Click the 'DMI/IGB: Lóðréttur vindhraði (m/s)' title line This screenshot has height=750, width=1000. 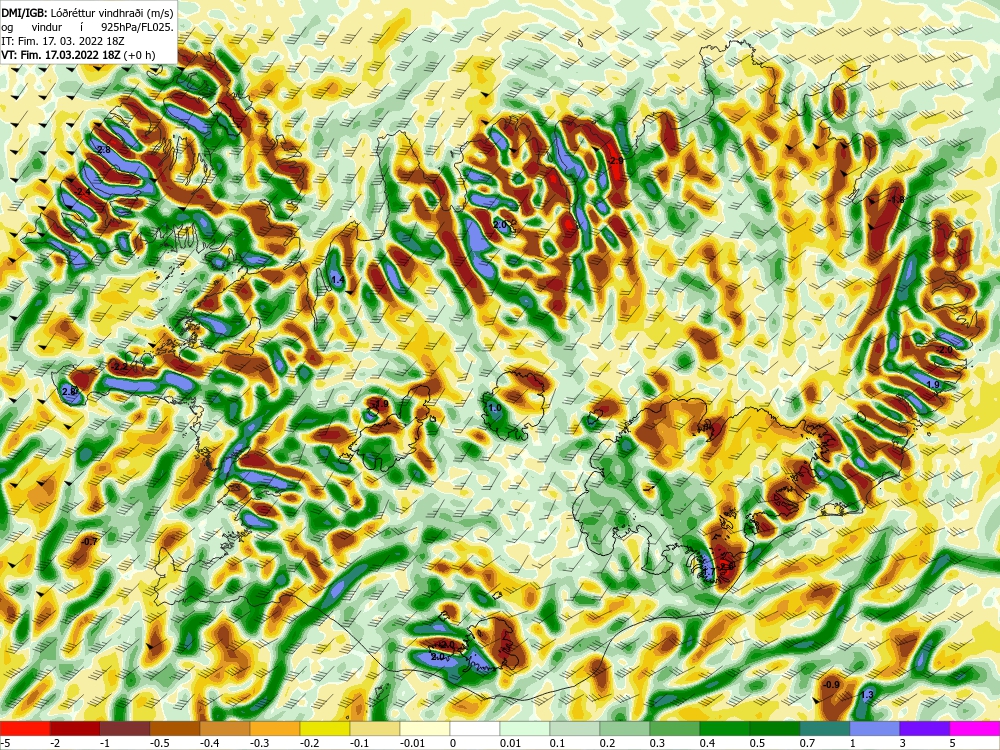[x=87, y=11]
